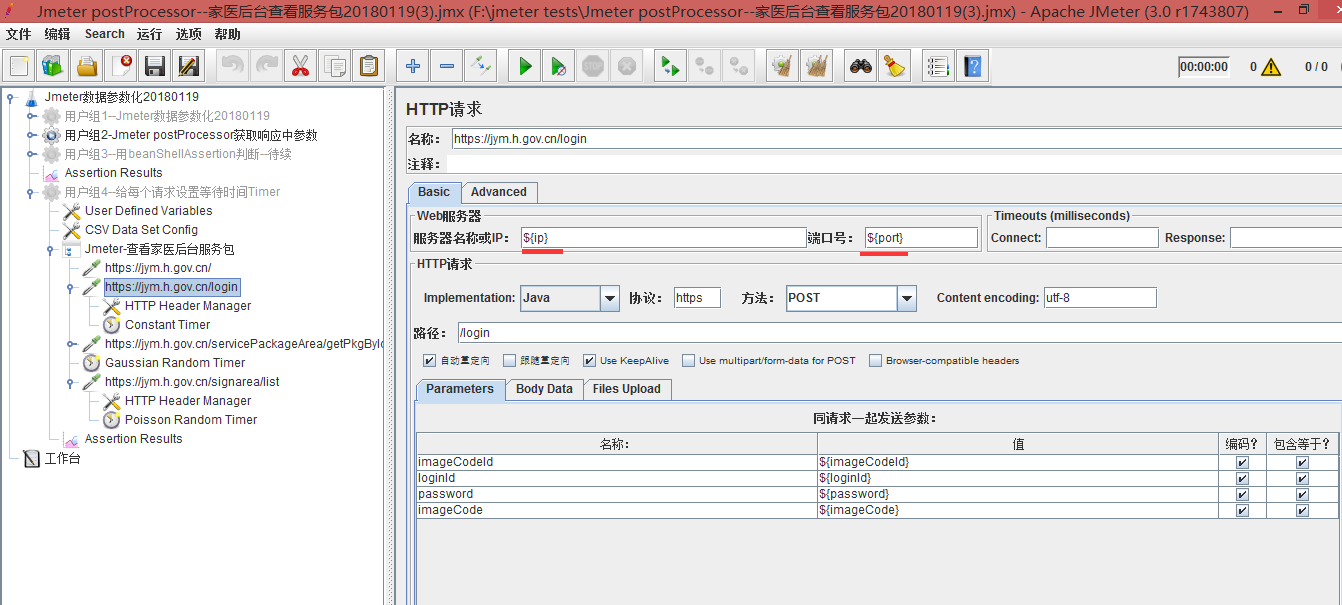
Task: Collapse the Jmeter-查看家医后台服务包 node
Action: tap(51, 249)
